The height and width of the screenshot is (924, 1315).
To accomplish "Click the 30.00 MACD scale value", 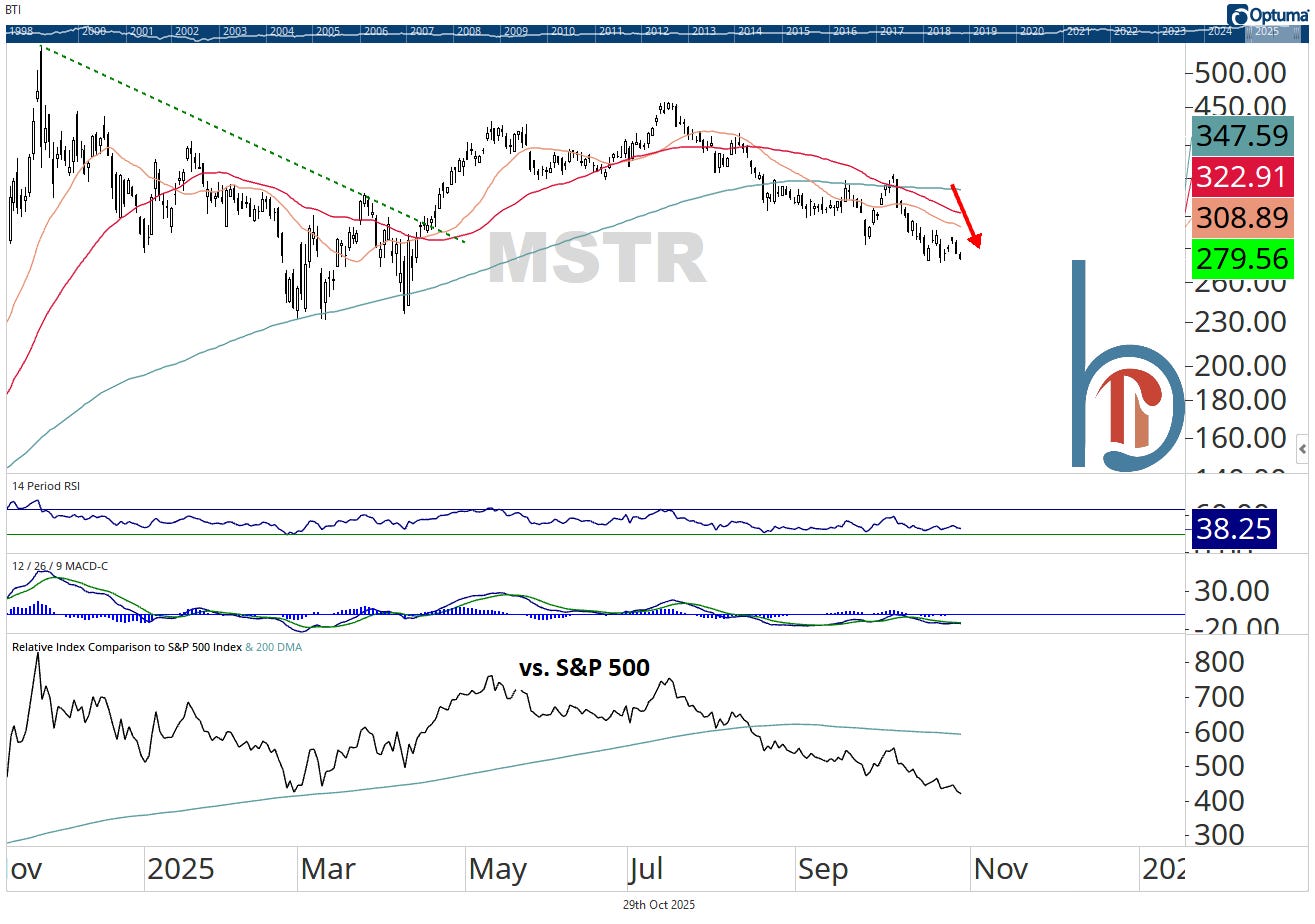I will tap(1232, 590).
